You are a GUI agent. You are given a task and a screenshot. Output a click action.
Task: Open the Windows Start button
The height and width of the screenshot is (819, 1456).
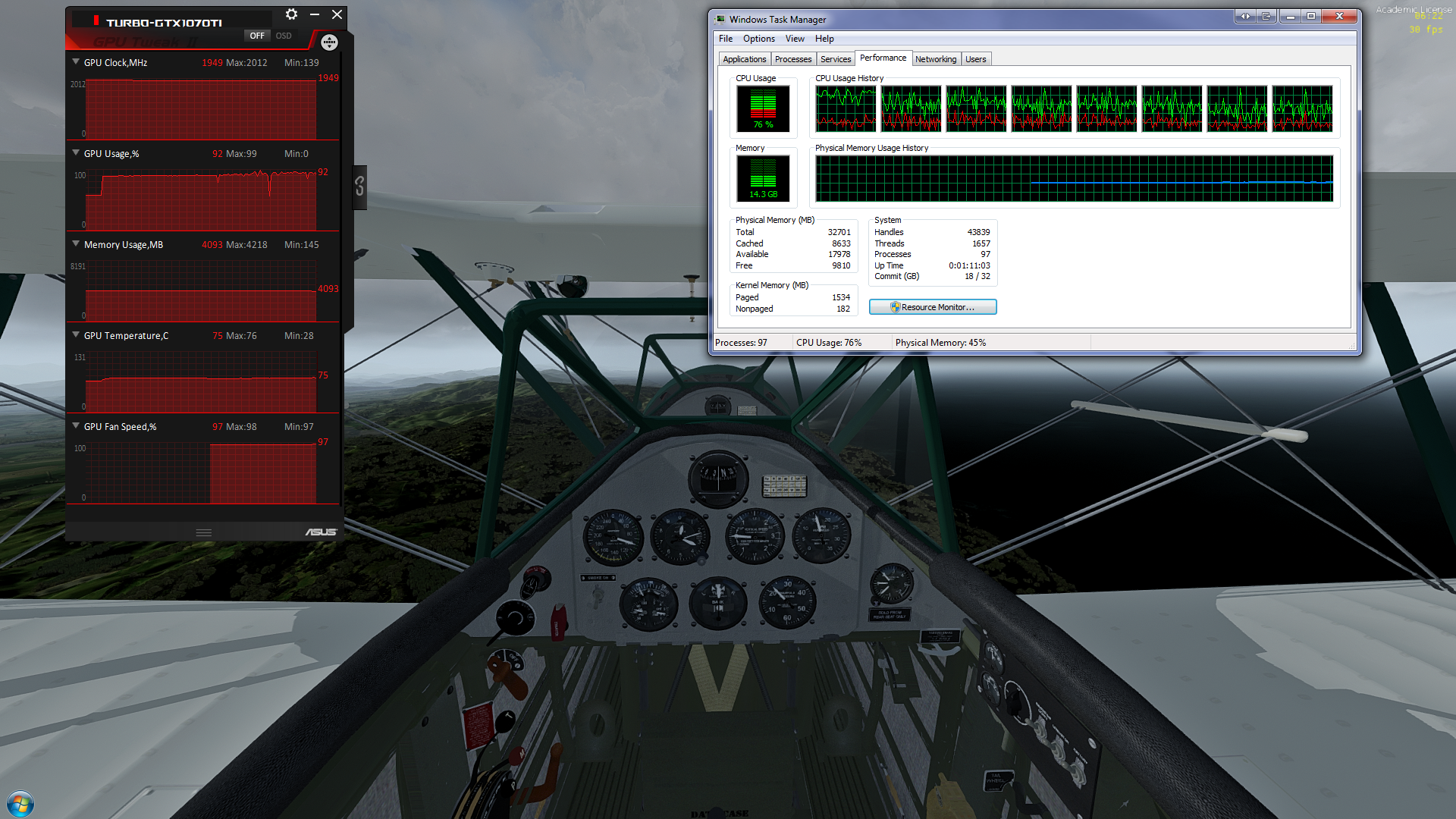coord(20,804)
